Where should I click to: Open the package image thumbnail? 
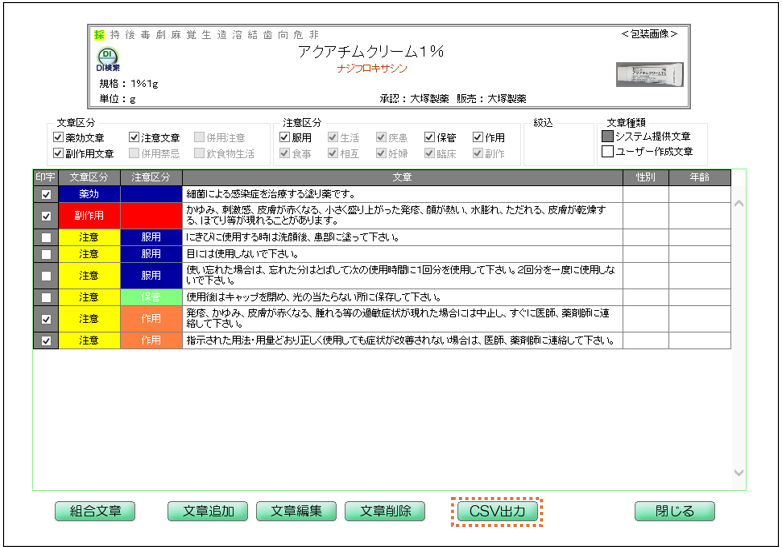coord(644,74)
